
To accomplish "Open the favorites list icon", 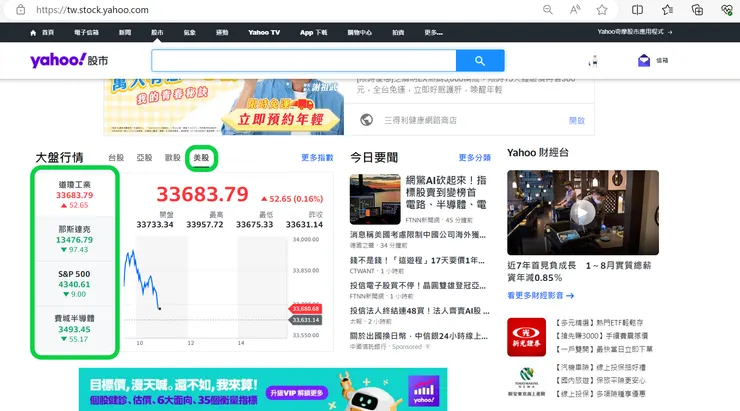I will click(667, 9).
